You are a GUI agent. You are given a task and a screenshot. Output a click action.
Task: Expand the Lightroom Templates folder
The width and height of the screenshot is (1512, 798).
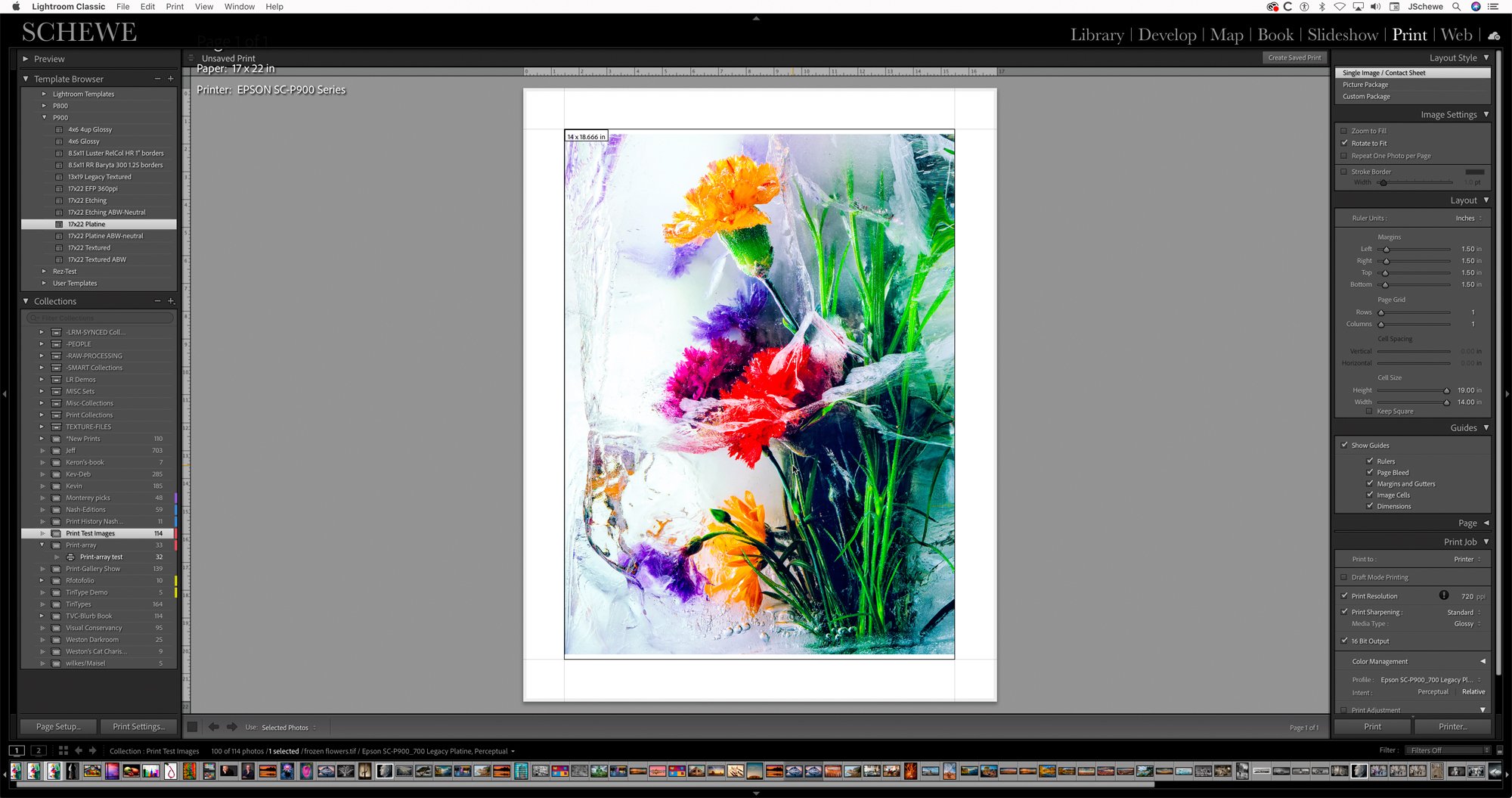tap(44, 94)
